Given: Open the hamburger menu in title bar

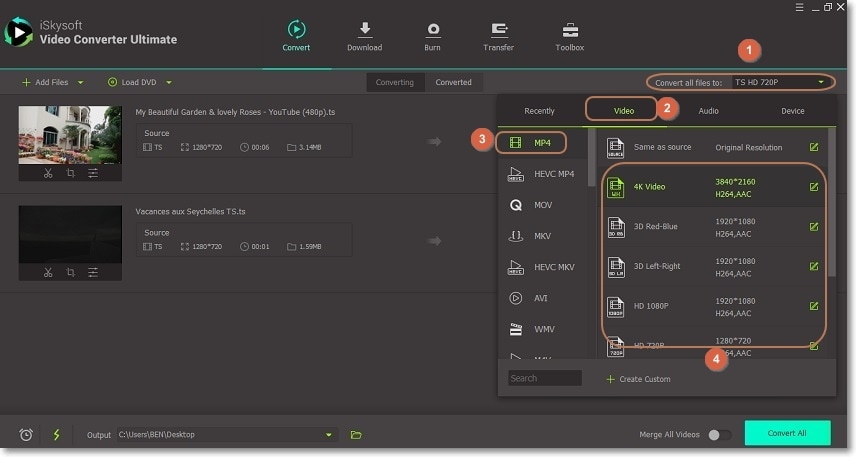Looking at the screenshot, I should tap(799, 7).
